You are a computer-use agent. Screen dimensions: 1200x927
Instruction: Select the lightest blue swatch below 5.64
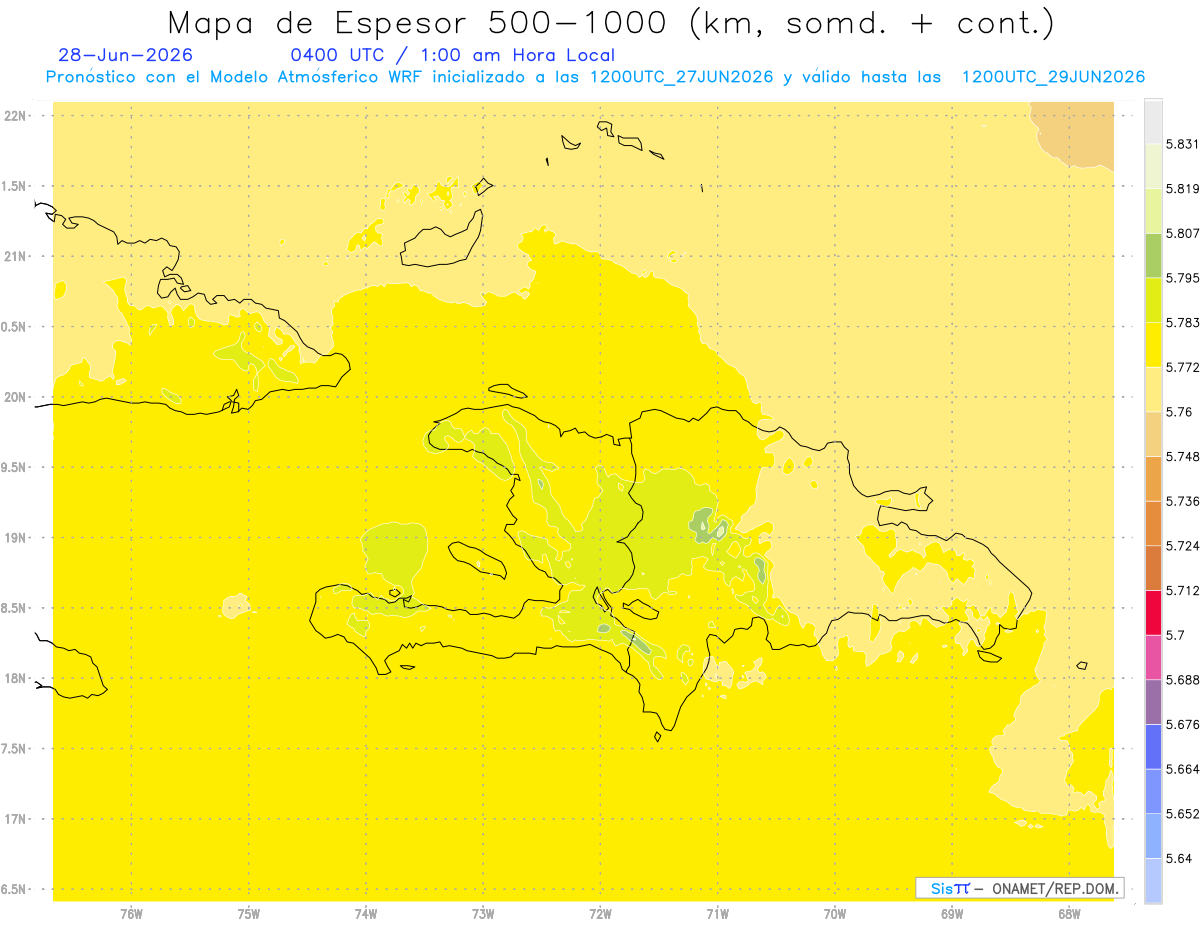pos(1153,880)
